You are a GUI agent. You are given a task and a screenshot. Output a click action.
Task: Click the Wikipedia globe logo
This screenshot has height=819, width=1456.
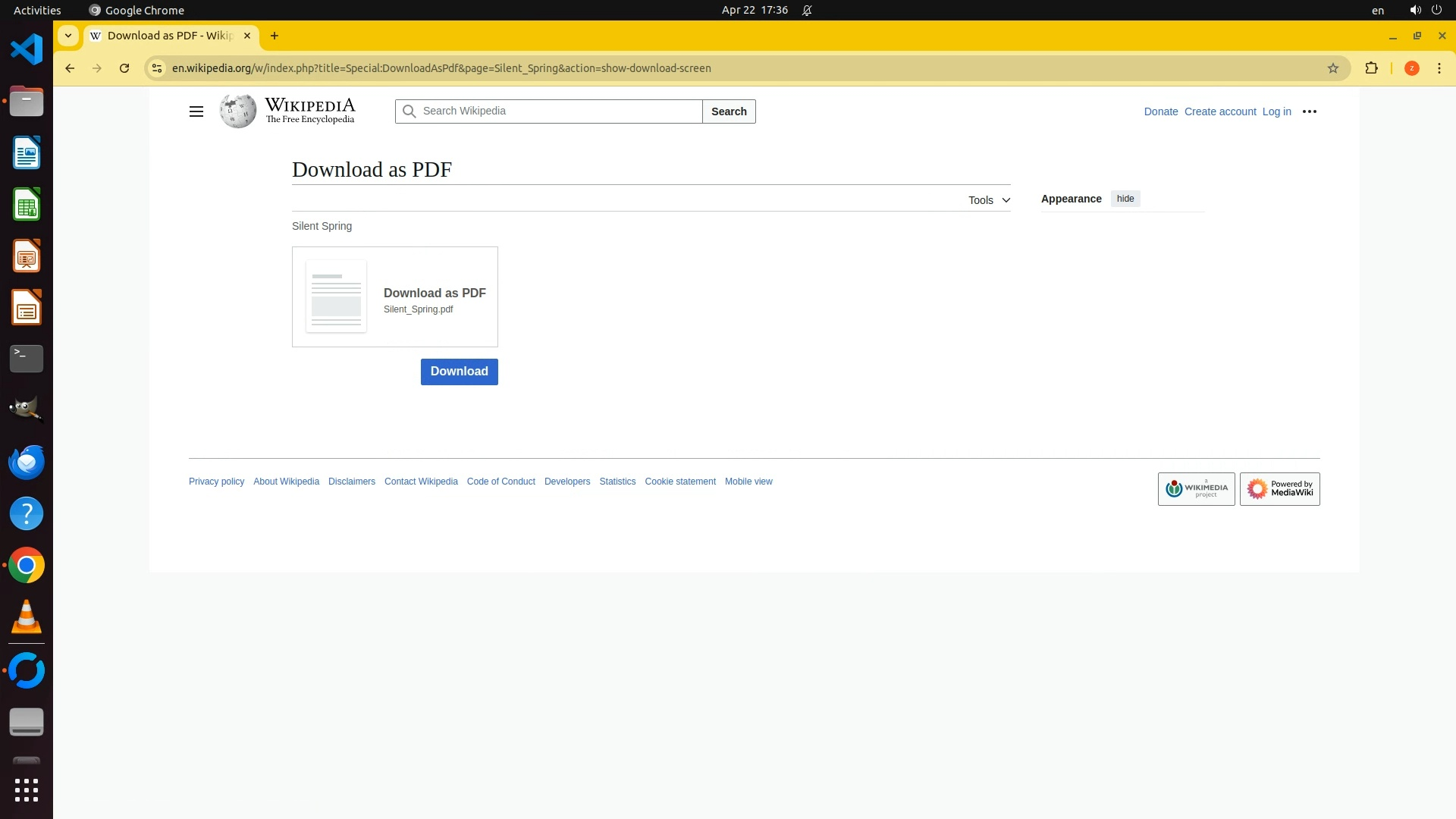click(238, 111)
